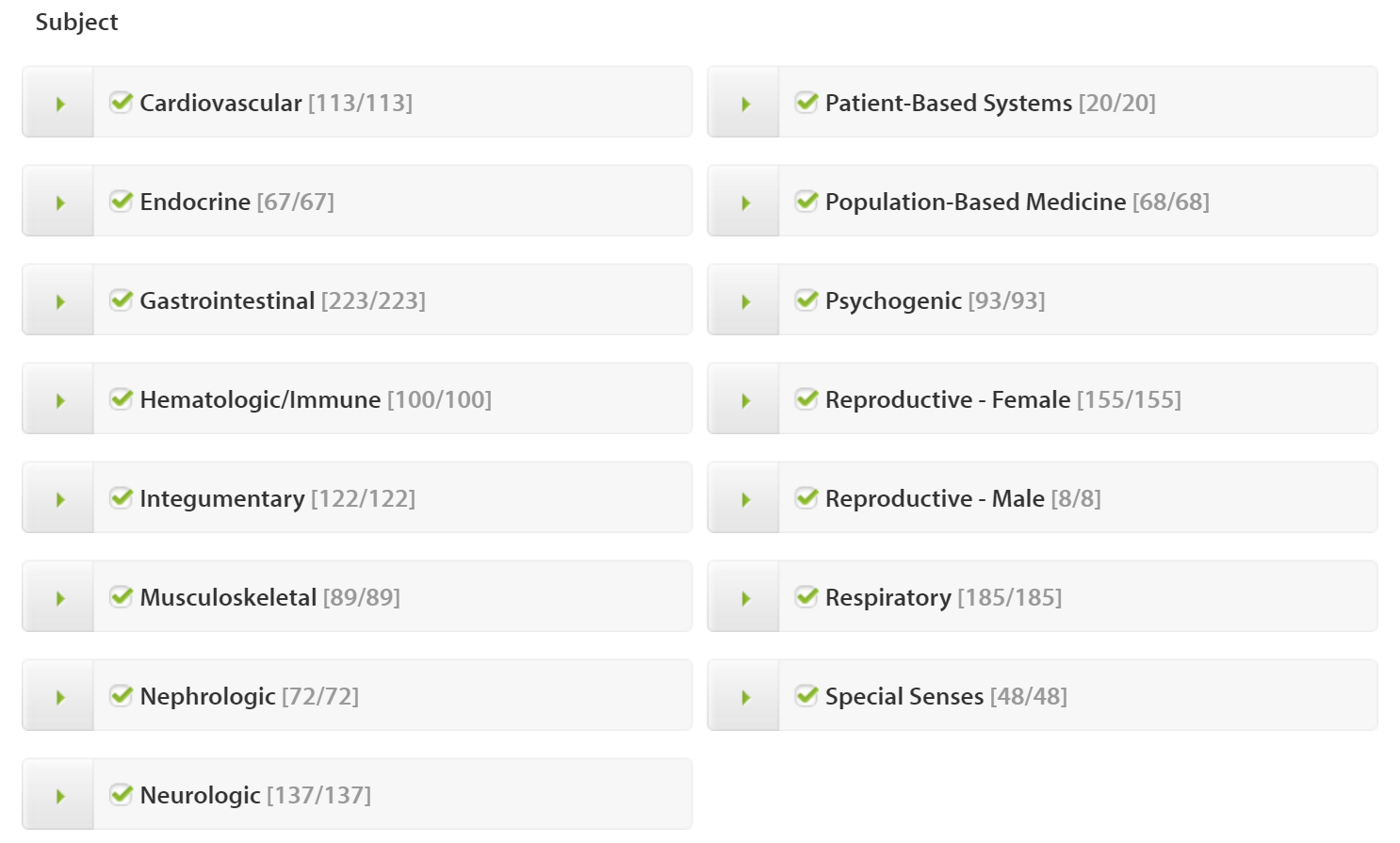Click the check icon beside Special Senses
1400x843 pixels.
click(806, 695)
